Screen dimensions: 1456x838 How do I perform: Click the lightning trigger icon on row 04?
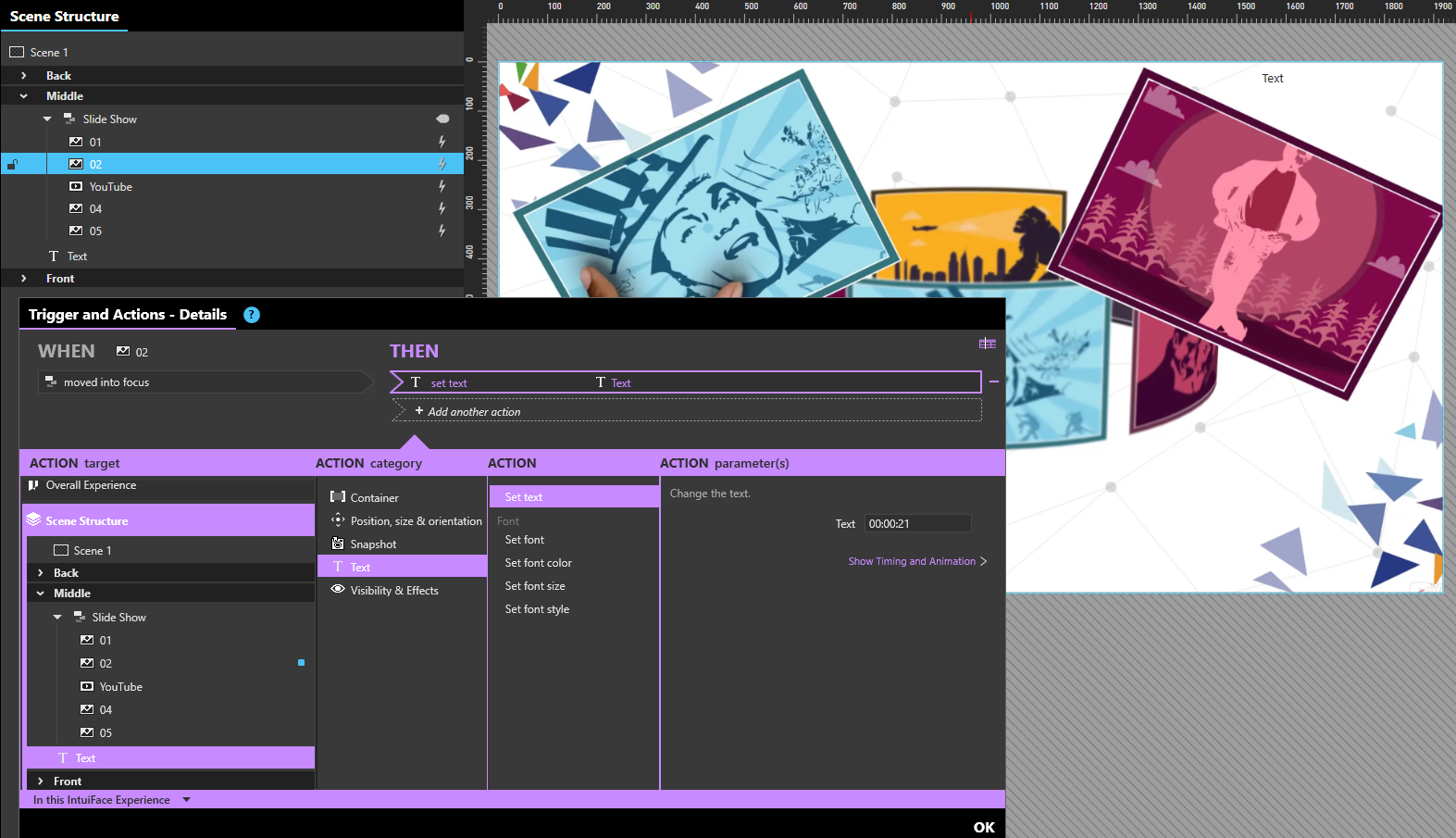coord(442,208)
